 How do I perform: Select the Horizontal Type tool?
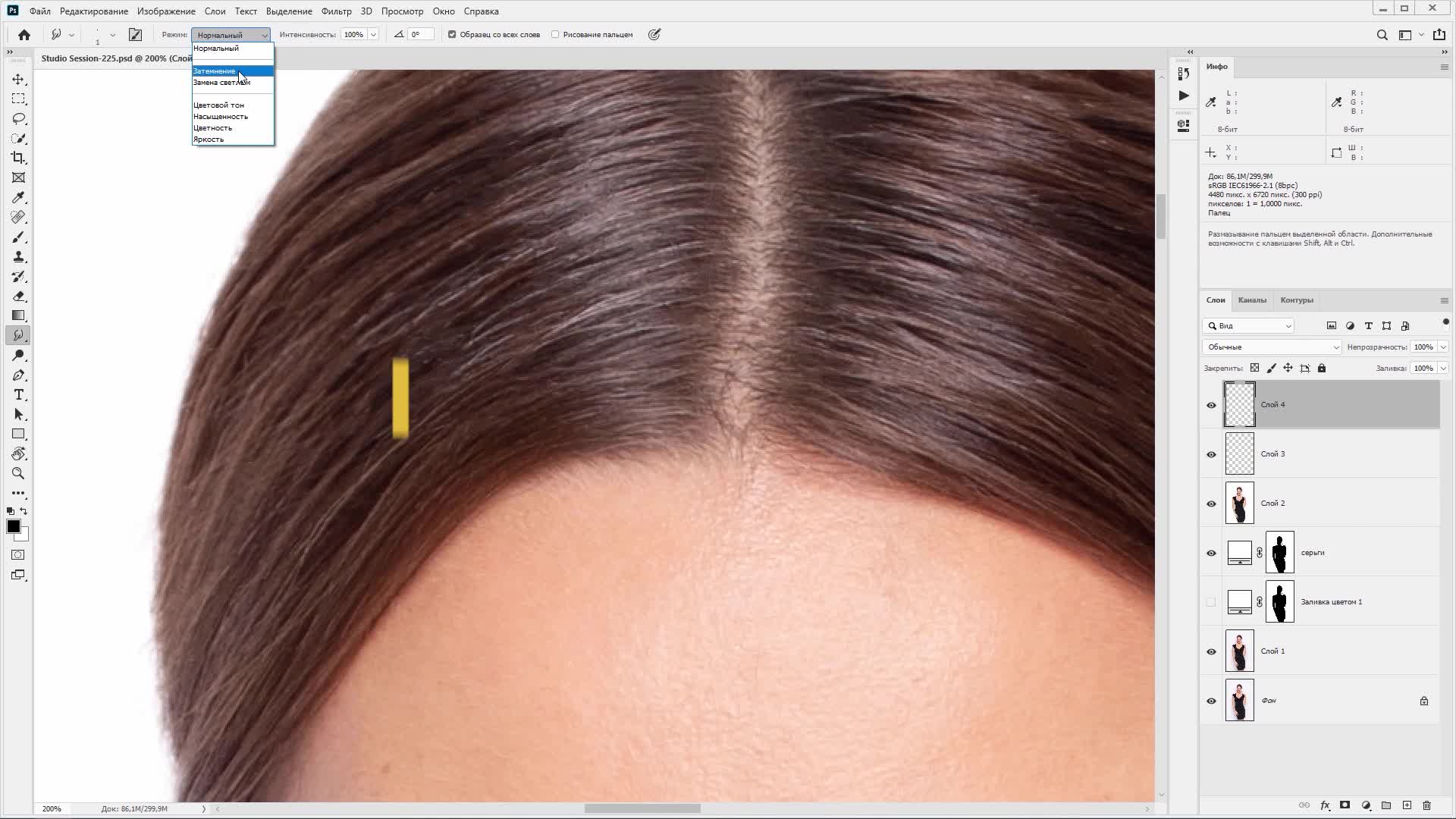pos(19,395)
